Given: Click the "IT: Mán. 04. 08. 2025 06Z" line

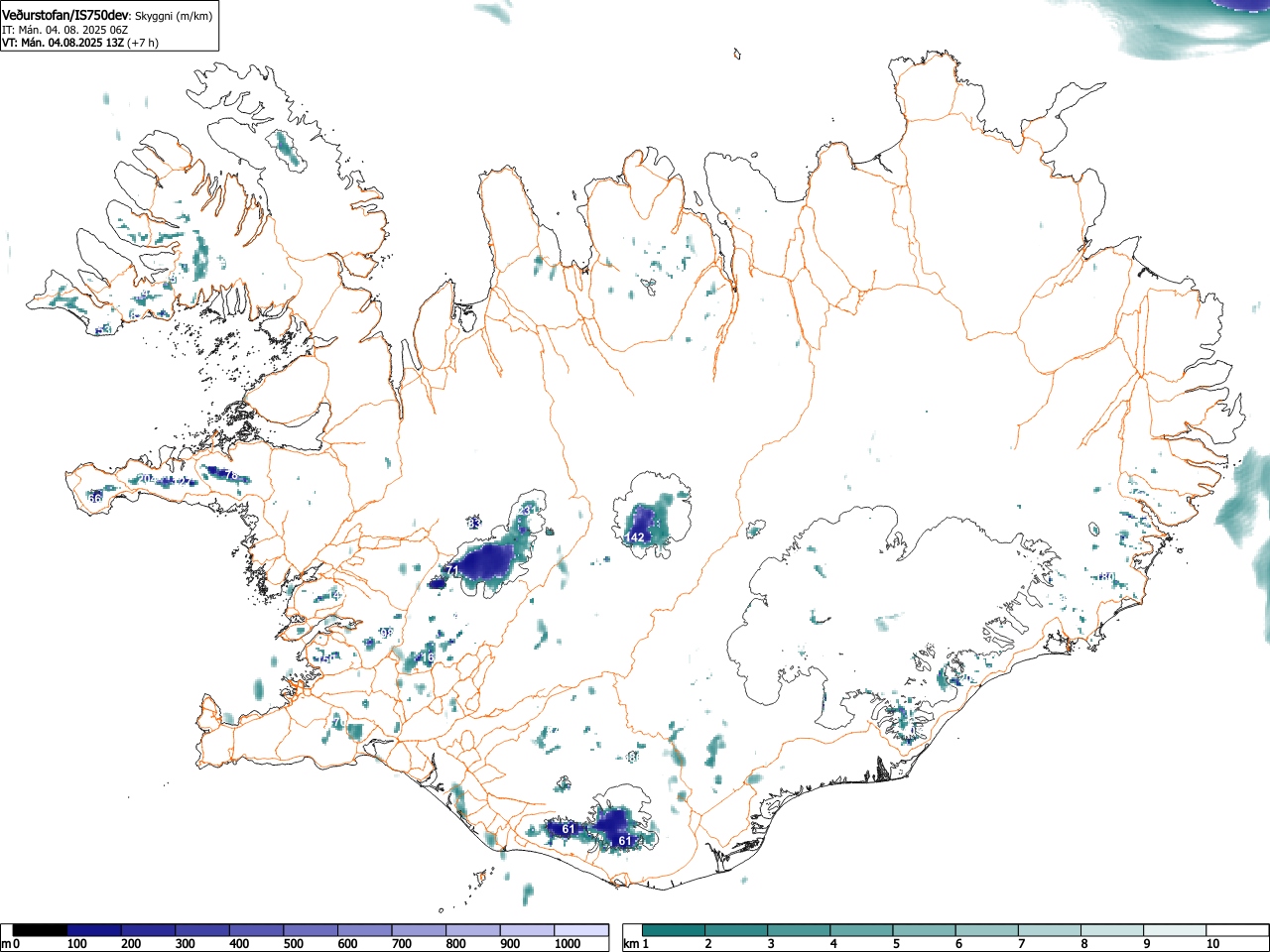Looking at the screenshot, I should tap(64, 30).
